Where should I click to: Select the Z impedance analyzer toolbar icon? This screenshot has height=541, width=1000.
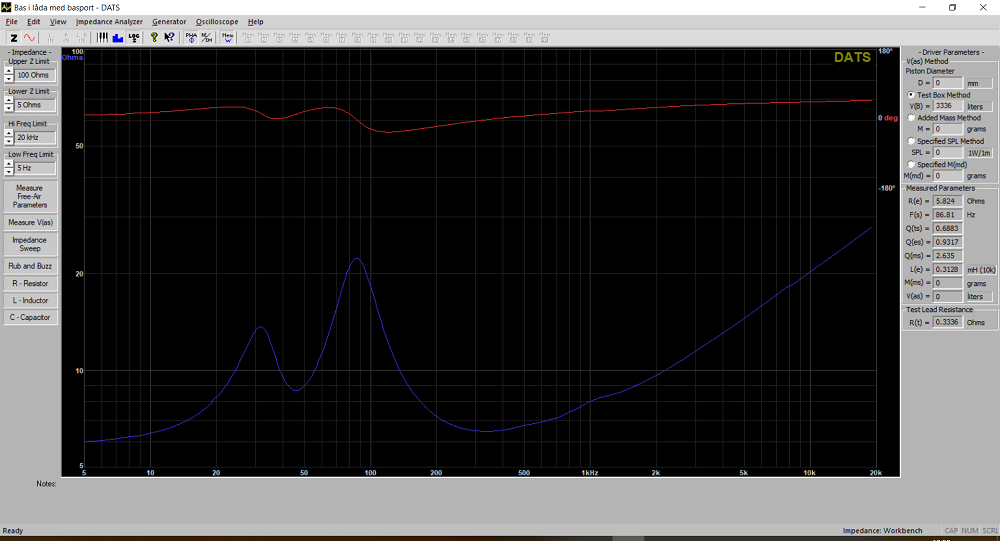pyautogui.click(x=13, y=38)
